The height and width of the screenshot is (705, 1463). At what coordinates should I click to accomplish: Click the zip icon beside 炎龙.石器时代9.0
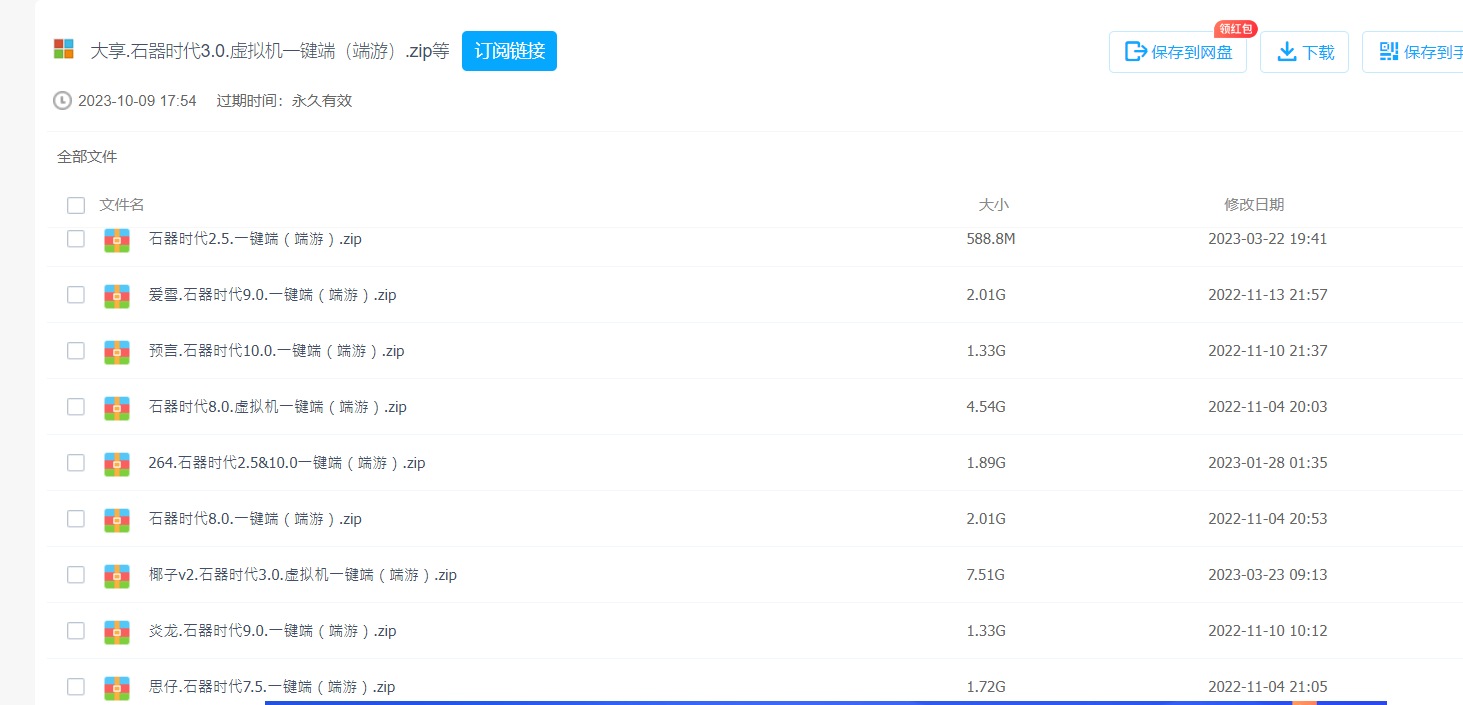pyautogui.click(x=117, y=631)
